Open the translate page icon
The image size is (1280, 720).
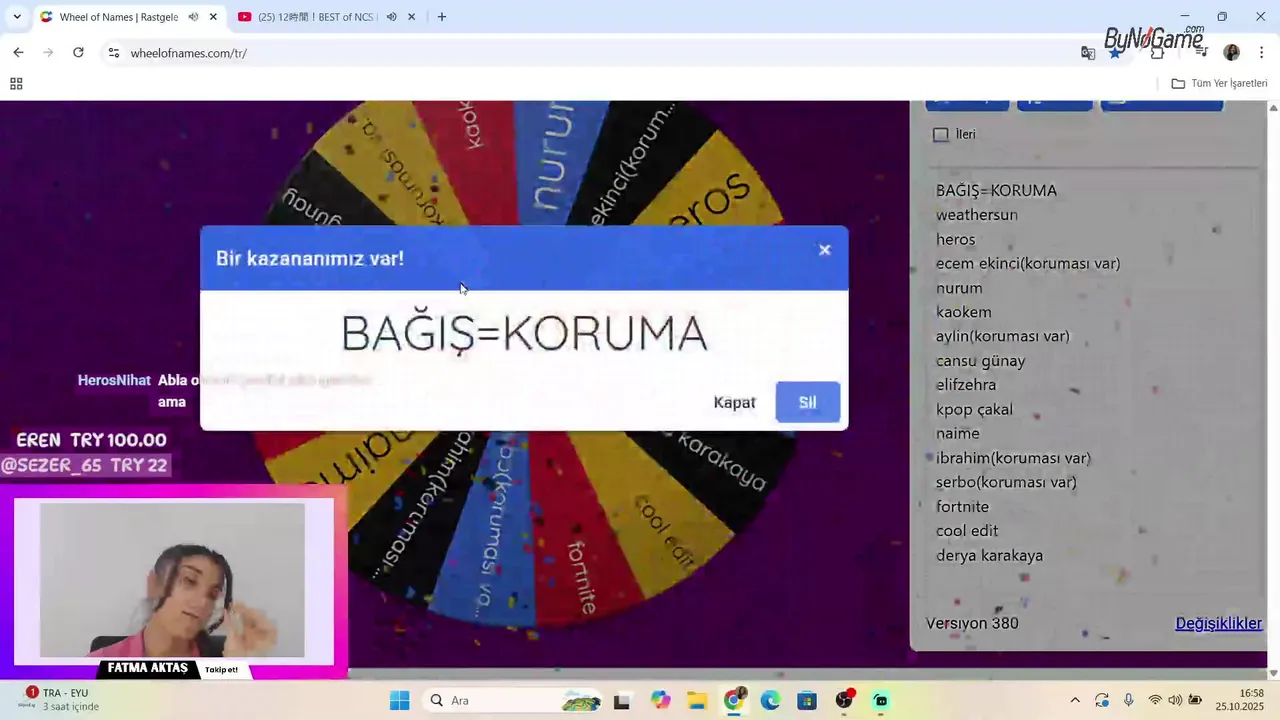tap(1088, 53)
